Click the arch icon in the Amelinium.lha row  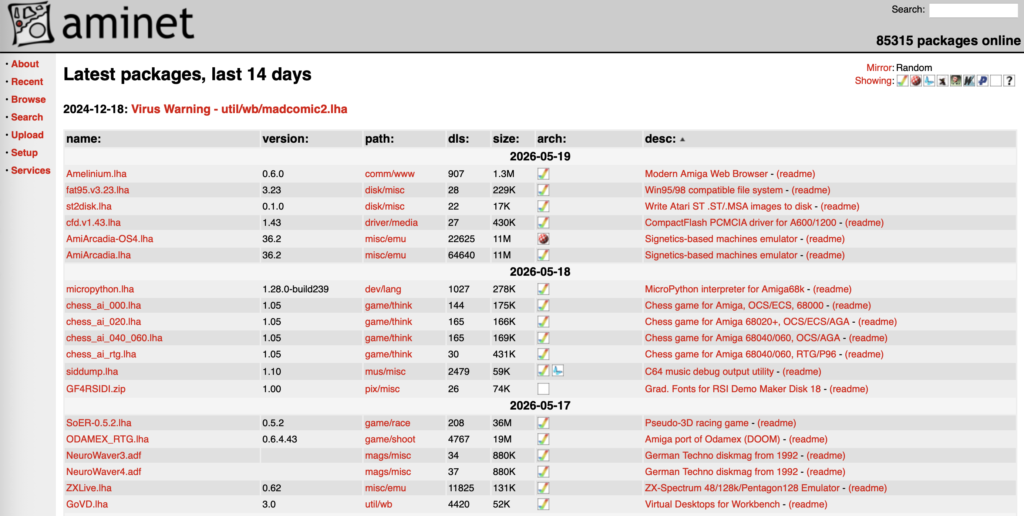pyautogui.click(x=543, y=174)
